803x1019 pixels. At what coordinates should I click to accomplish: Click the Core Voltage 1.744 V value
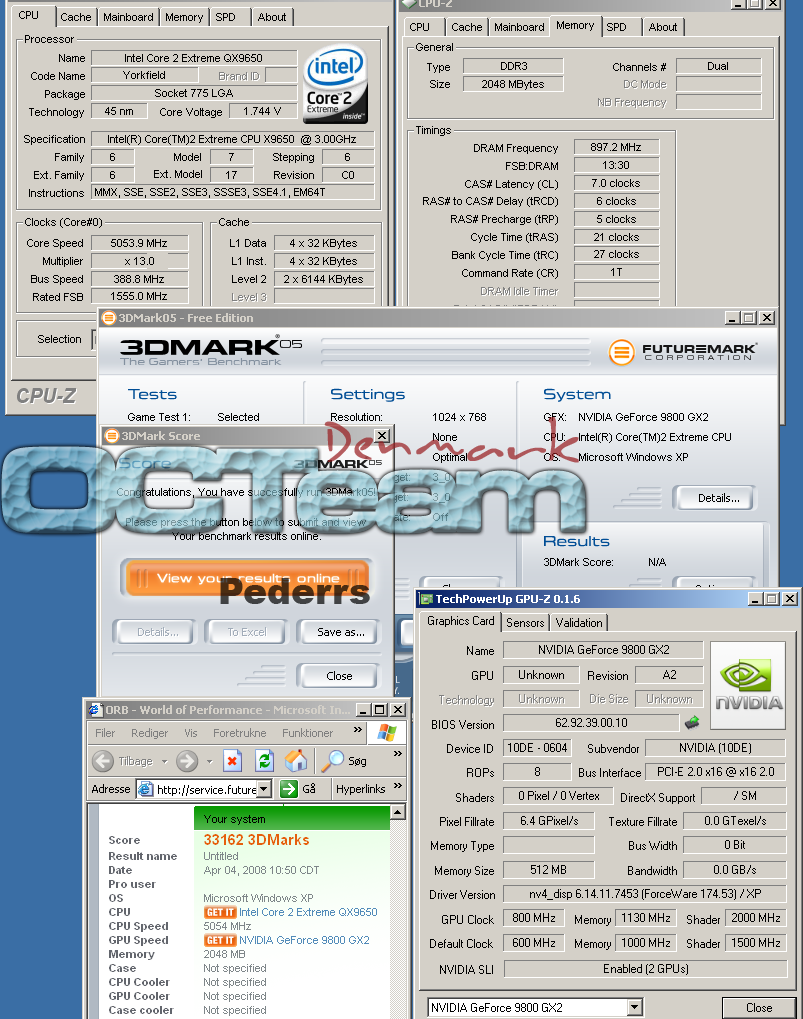pos(262,112)
